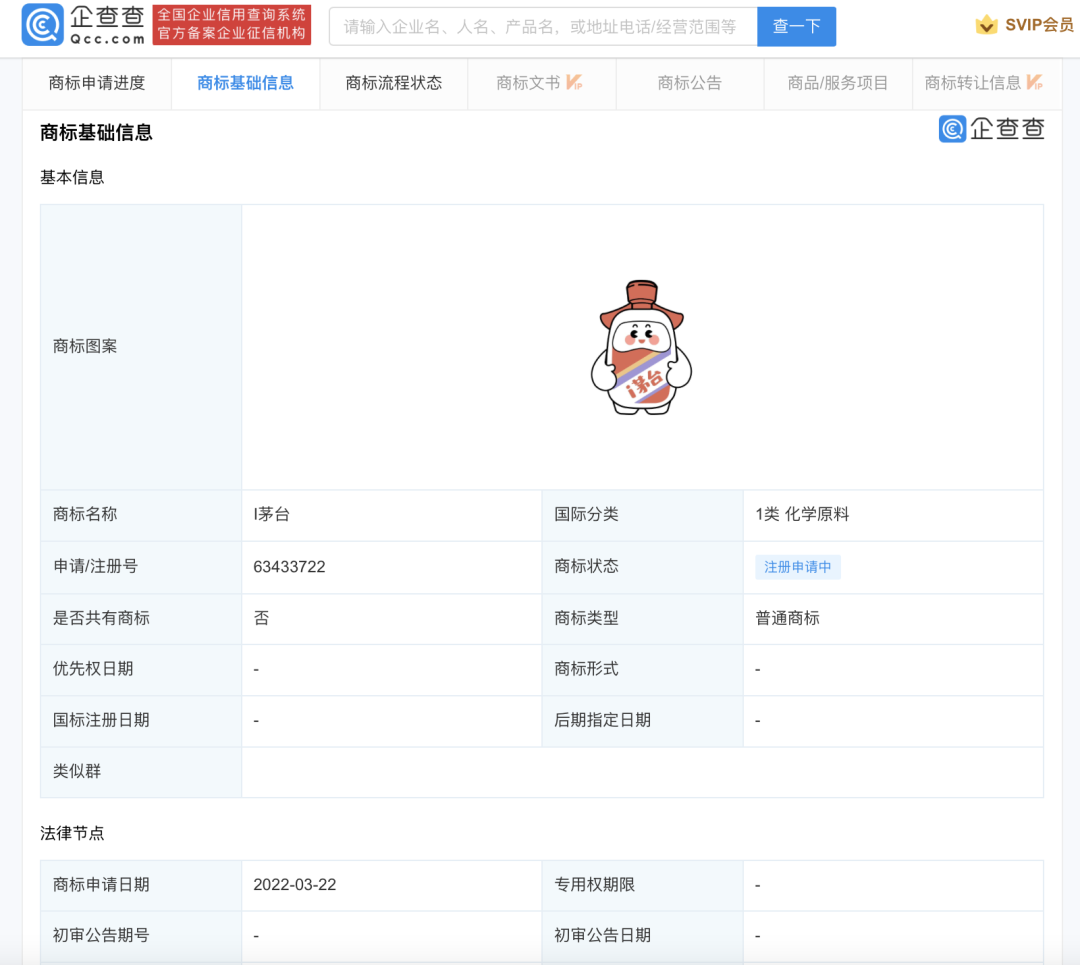The height and width of the screenshot is (965, 1080).
Task: Click the SVIP crown icon
Action: pos(986,25)
